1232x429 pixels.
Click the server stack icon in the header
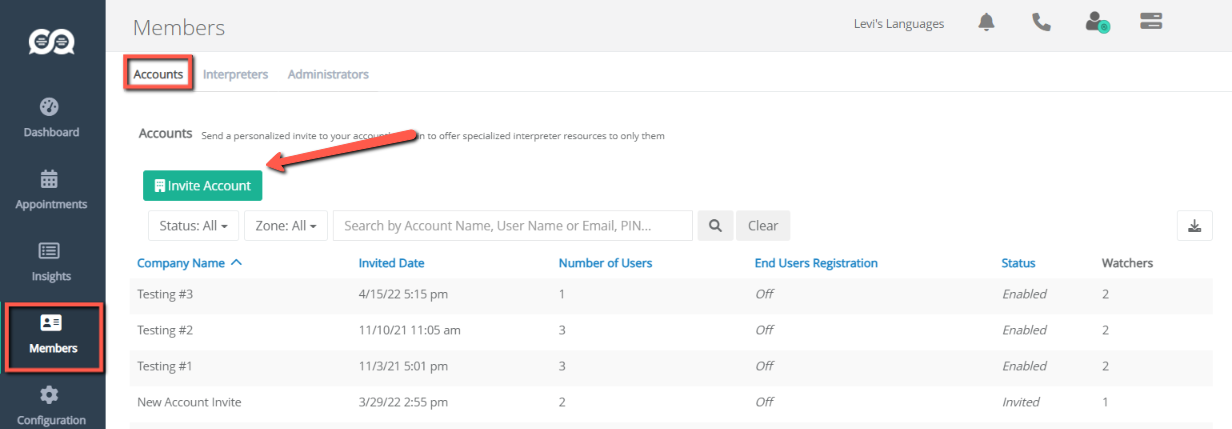[x=1151, y=22]
